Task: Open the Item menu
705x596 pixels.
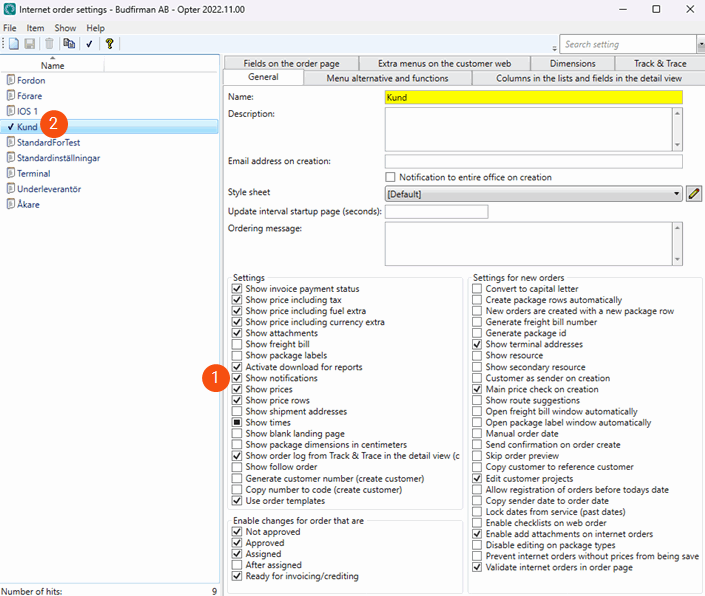Action: 35,28
